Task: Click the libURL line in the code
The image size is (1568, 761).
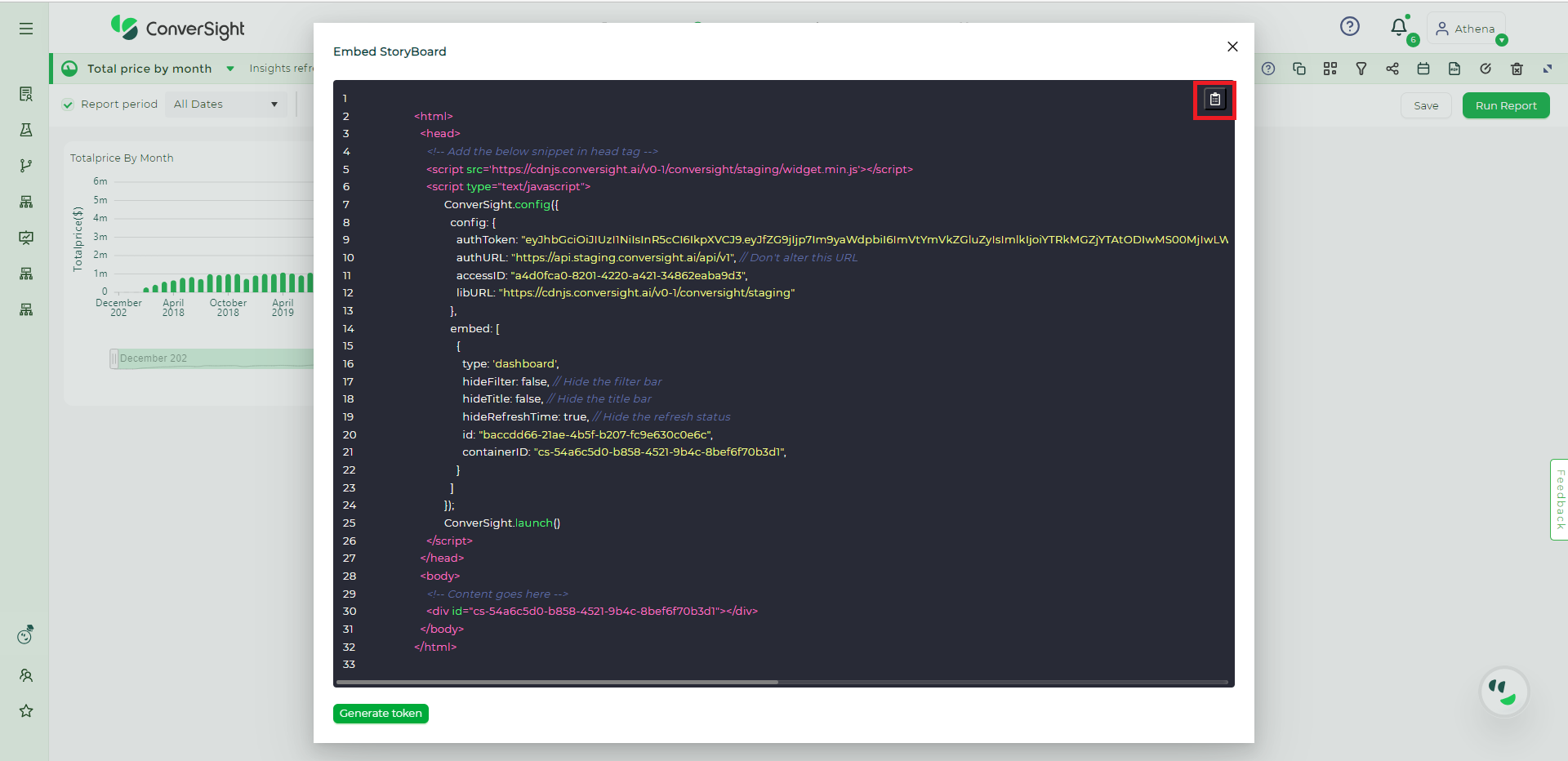Action: pos(626,293)
